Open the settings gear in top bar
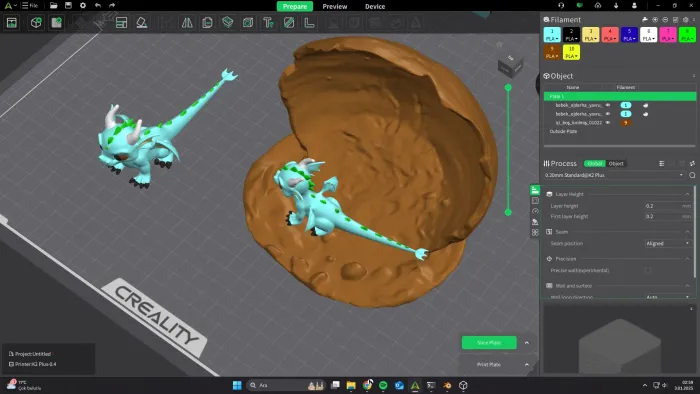Screen dimensions: 700x394 (x=83, y=5)
